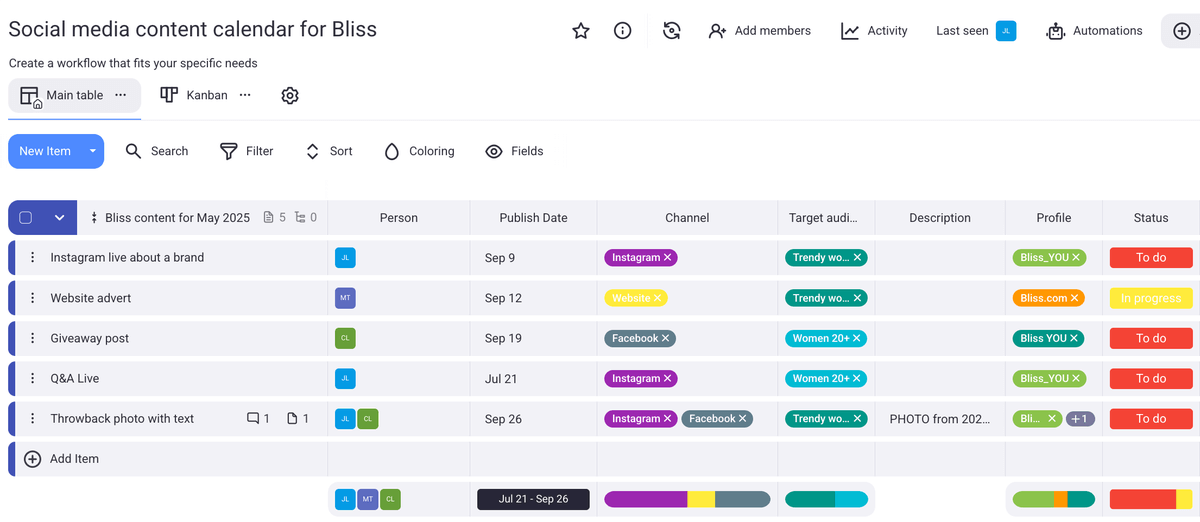Click the plus icon in top-right corner
Viewport: 1200px width, 522px height.
coord(1181,31)
